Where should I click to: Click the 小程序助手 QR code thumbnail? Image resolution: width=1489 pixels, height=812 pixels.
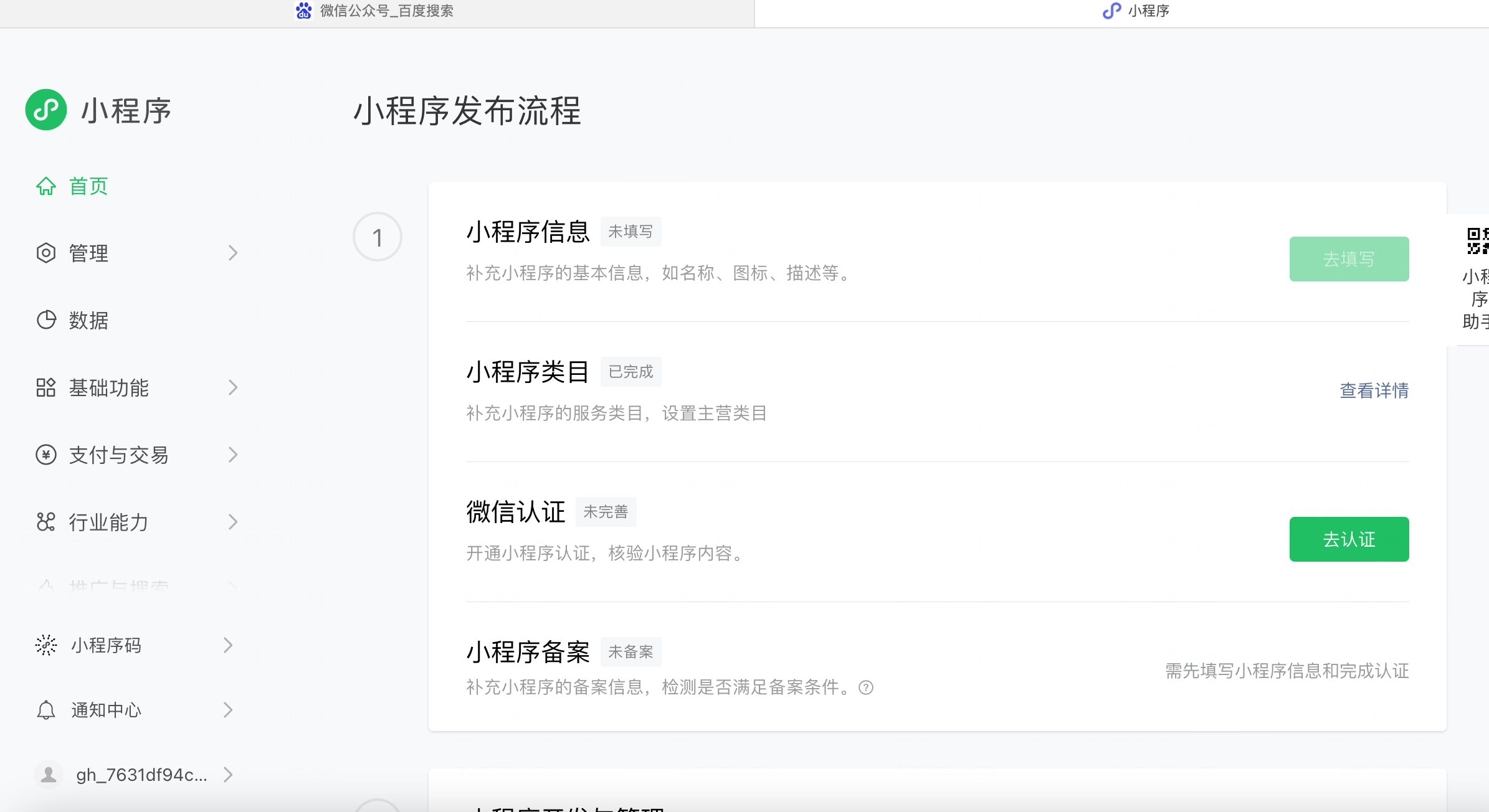[x=1478, y=241]
